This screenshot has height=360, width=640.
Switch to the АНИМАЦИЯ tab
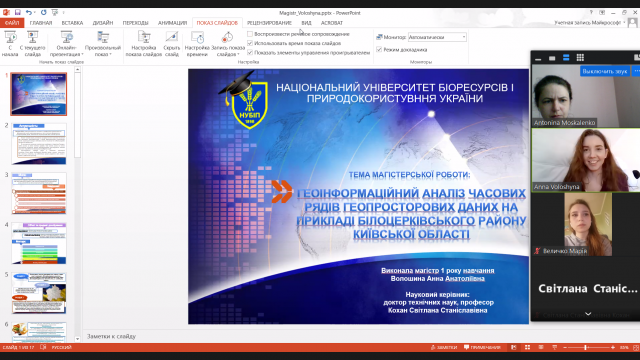point(172,23)
